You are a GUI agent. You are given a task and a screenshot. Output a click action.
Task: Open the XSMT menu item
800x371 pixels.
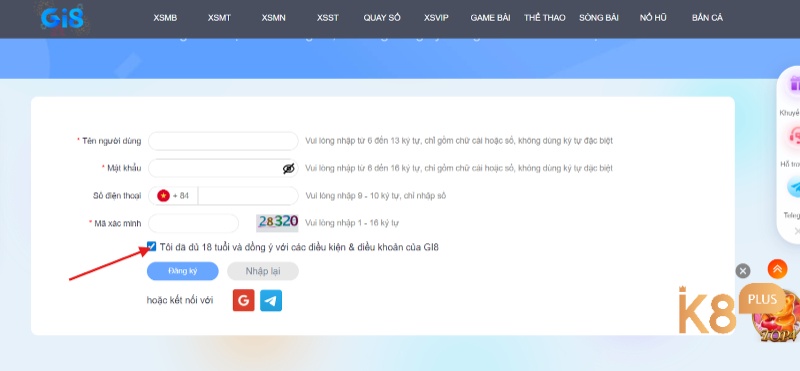click(x=219, y=18)
